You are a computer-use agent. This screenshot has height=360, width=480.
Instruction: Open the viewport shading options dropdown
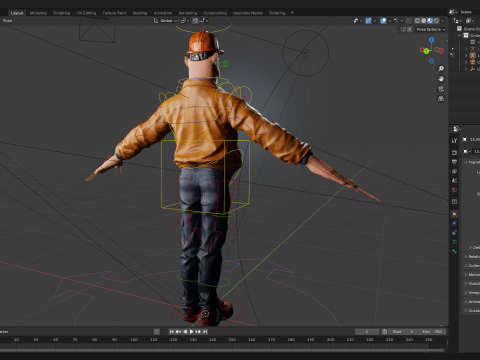[x=443, y=21]
